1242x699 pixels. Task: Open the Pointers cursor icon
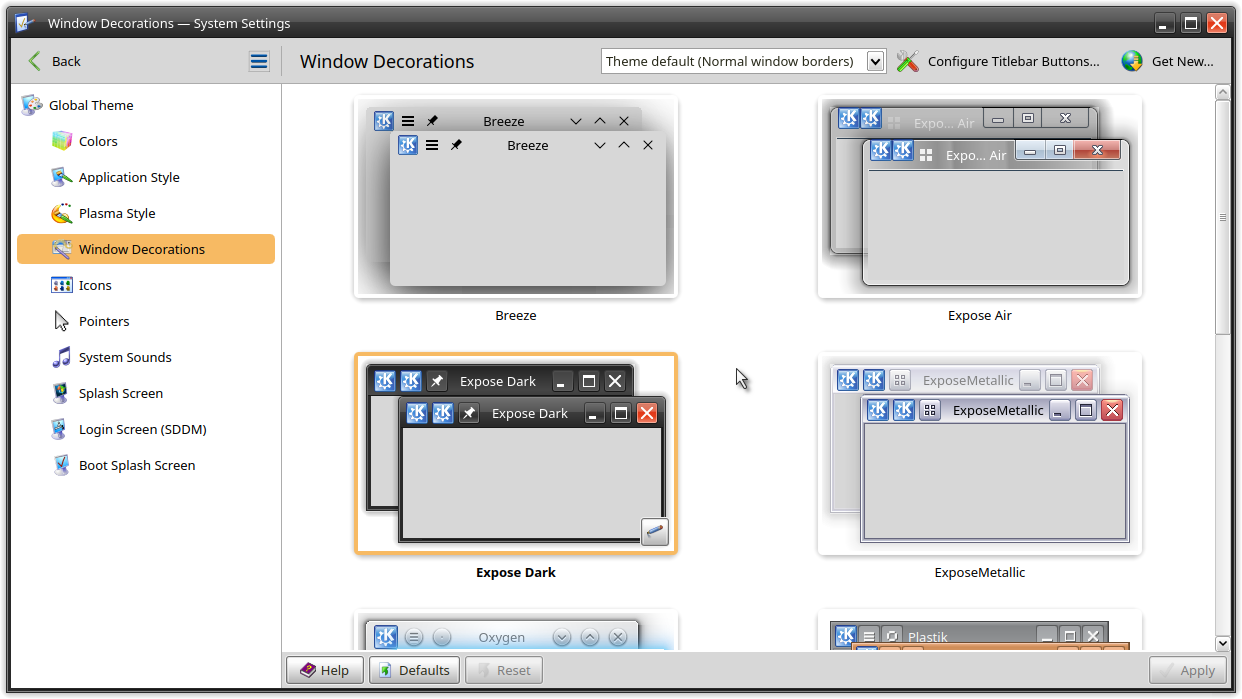tap(62, 321)
